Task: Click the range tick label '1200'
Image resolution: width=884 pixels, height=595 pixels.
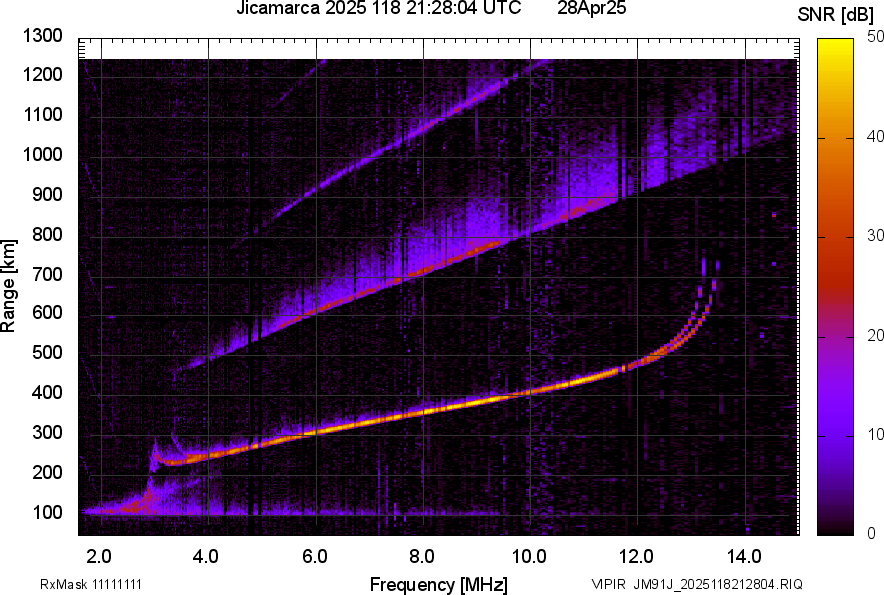Action: [x=42, y=74]
